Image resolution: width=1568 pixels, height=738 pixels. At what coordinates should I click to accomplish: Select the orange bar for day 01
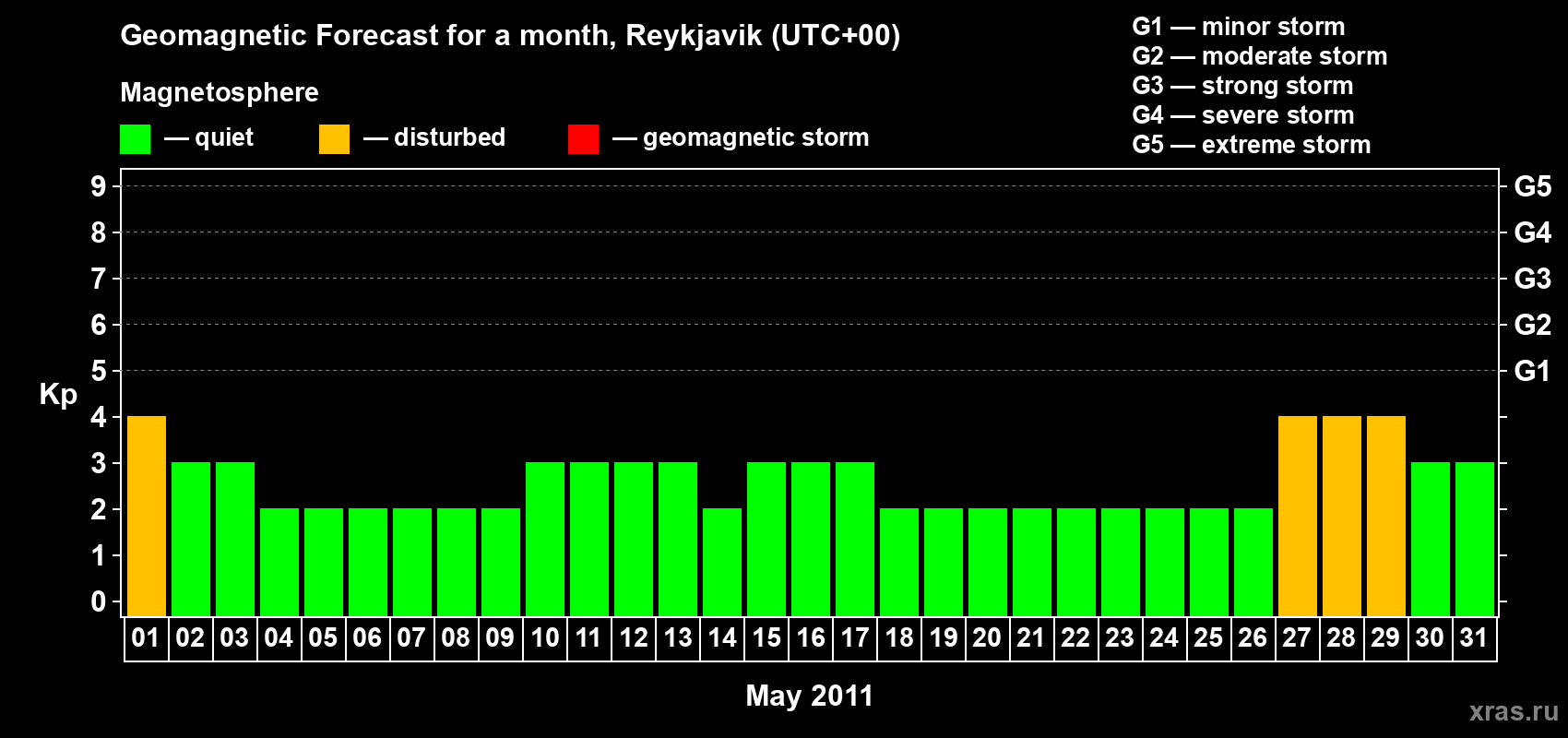pyautogui.click(x=147, y=516)
